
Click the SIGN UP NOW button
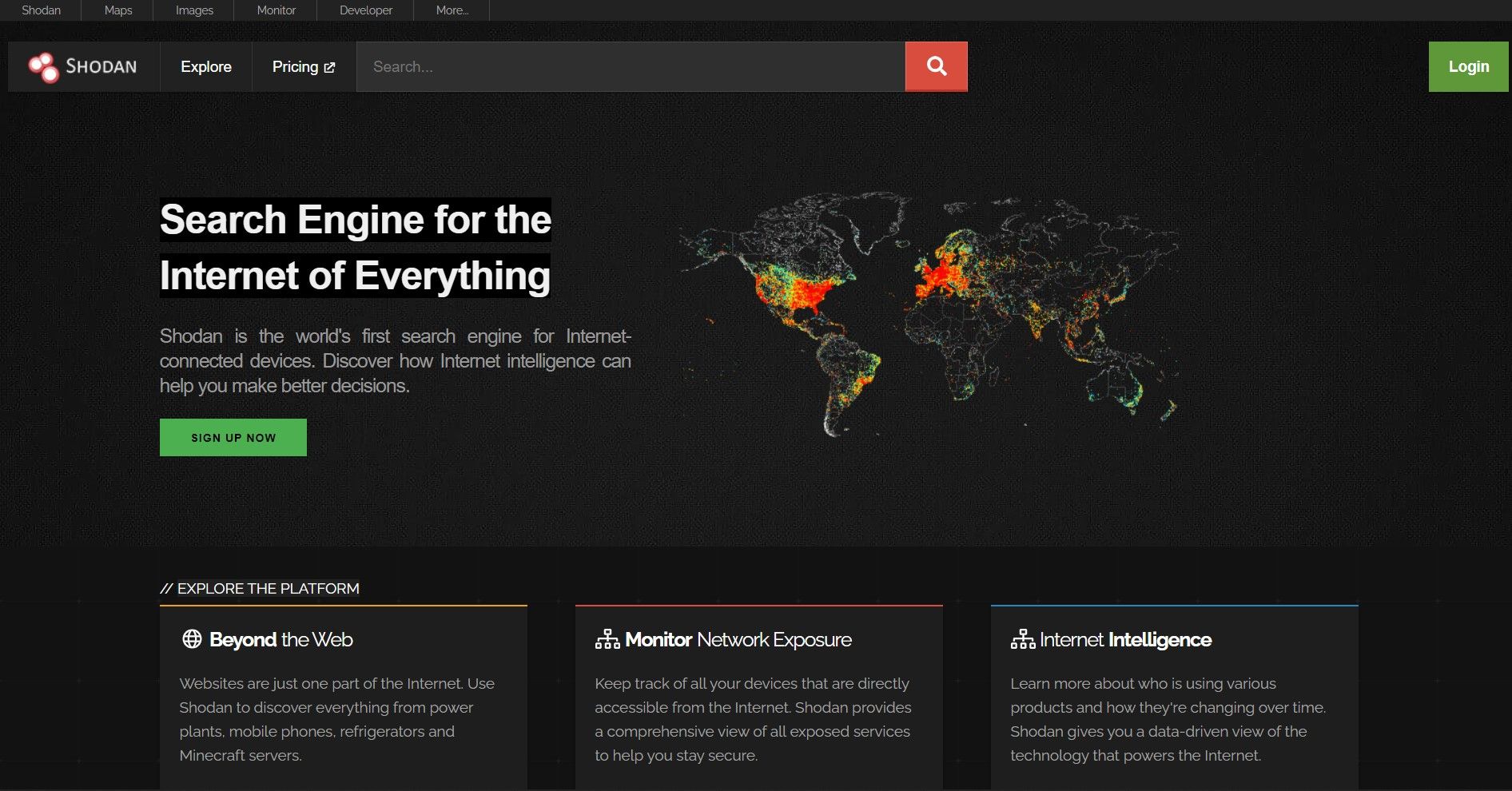(x=233, y=438)
